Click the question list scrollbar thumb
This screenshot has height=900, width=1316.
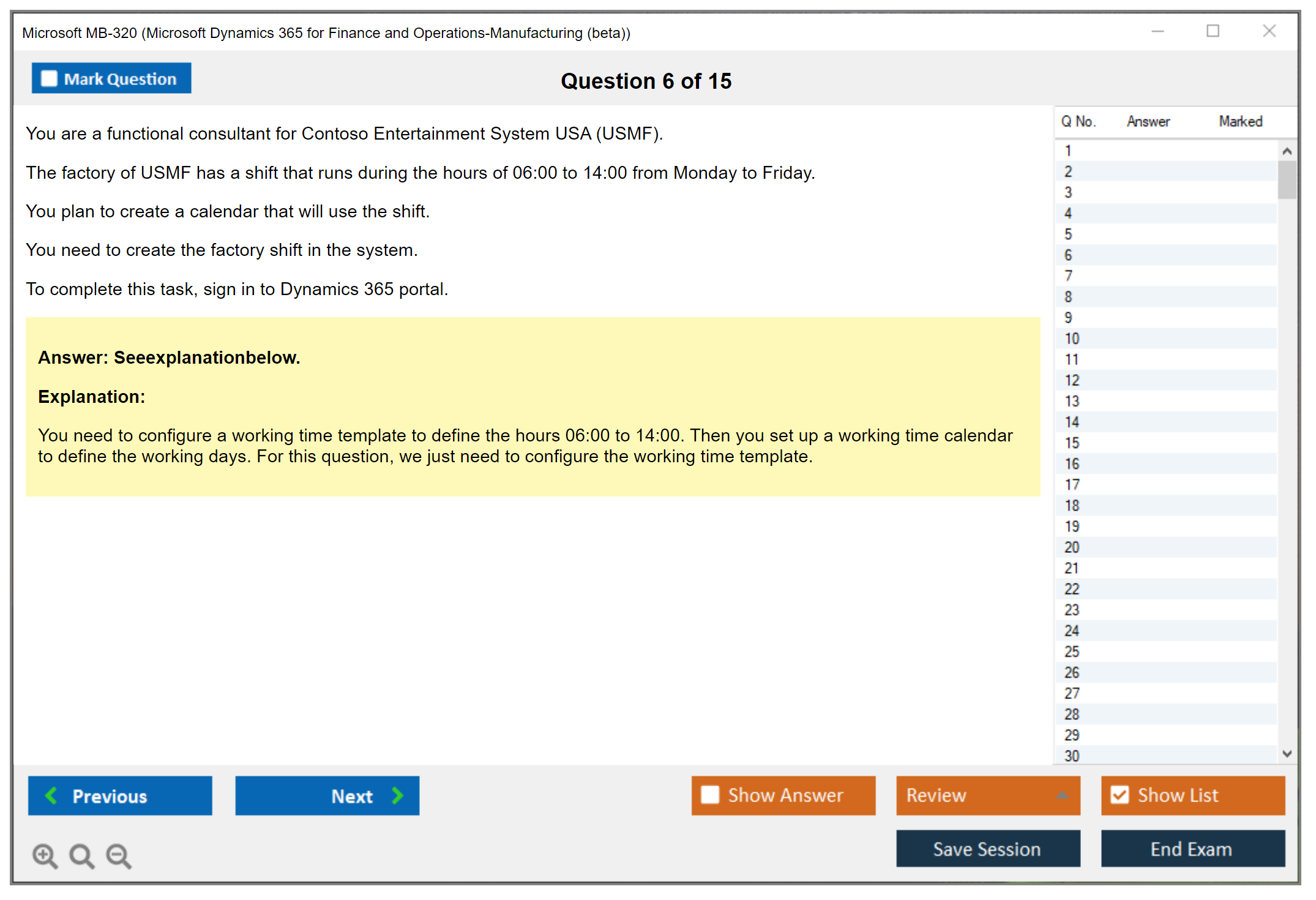[x=1287, y=179]
